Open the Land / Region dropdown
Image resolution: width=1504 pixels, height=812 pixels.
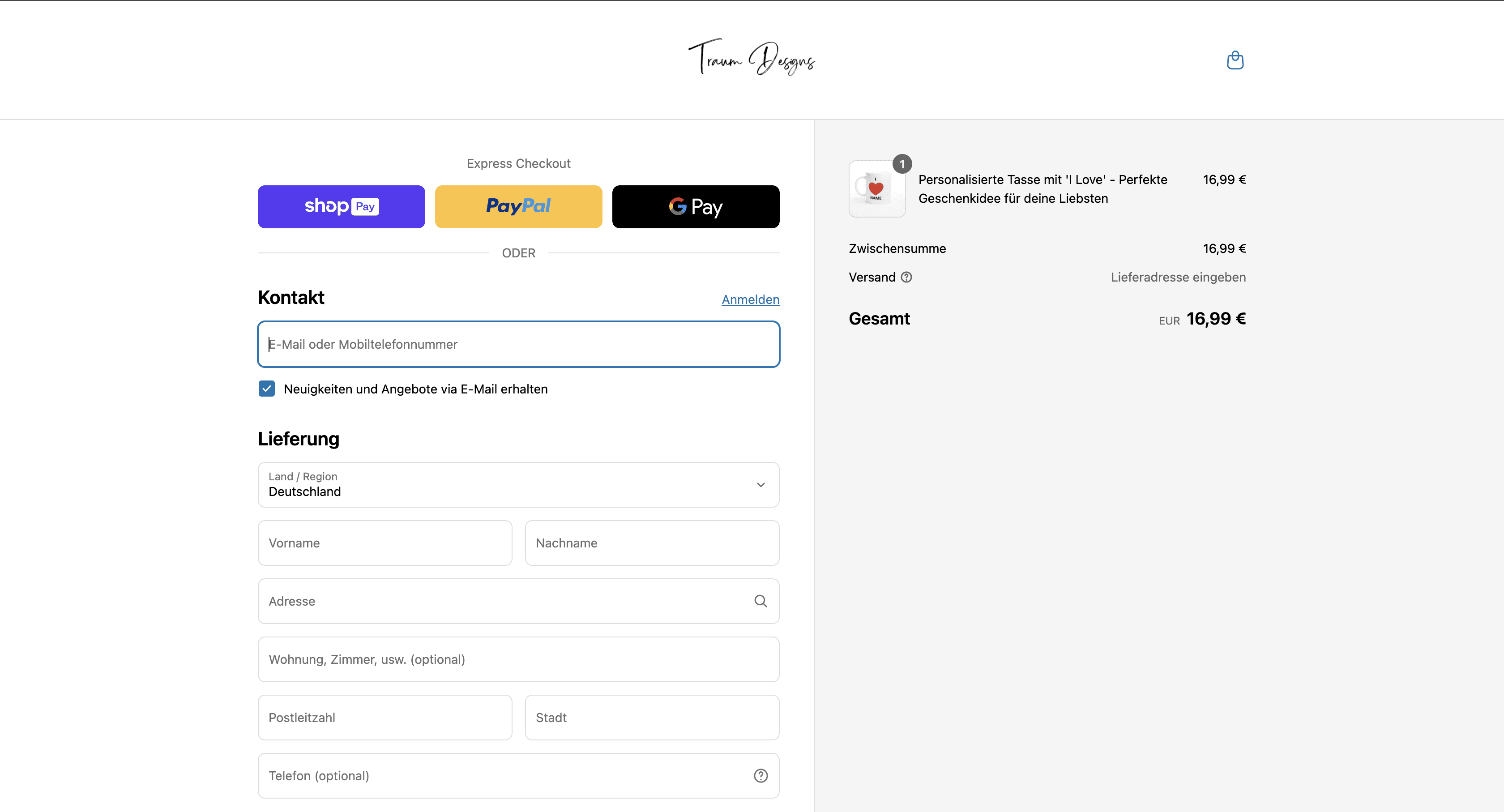pos(518,484)
